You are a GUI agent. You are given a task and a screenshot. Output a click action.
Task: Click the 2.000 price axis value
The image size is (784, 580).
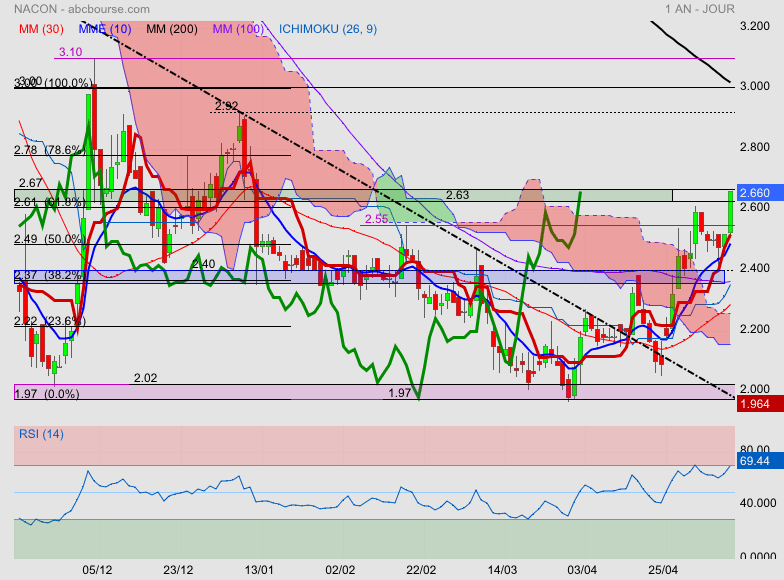point(755,388)
